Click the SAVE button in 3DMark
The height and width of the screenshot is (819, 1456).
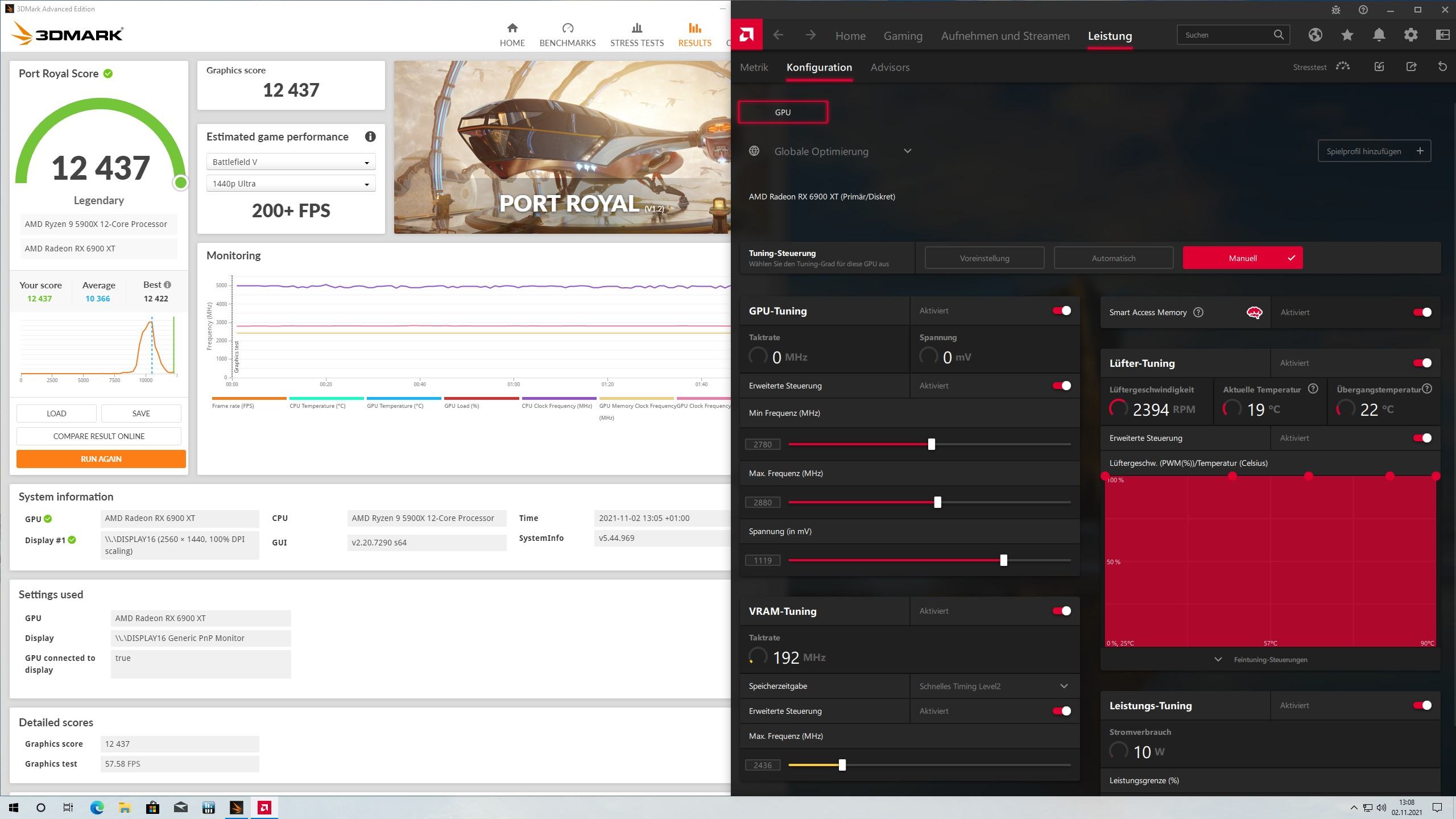[141, 413]
